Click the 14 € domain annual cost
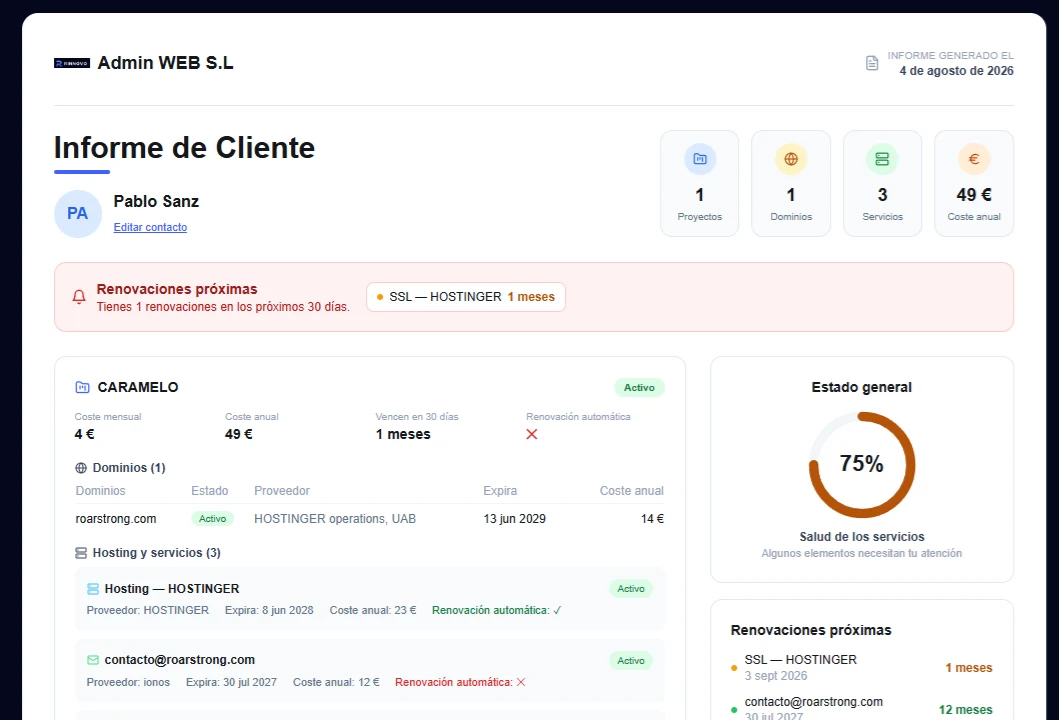The image size is (1059, 720). [652, 519]
